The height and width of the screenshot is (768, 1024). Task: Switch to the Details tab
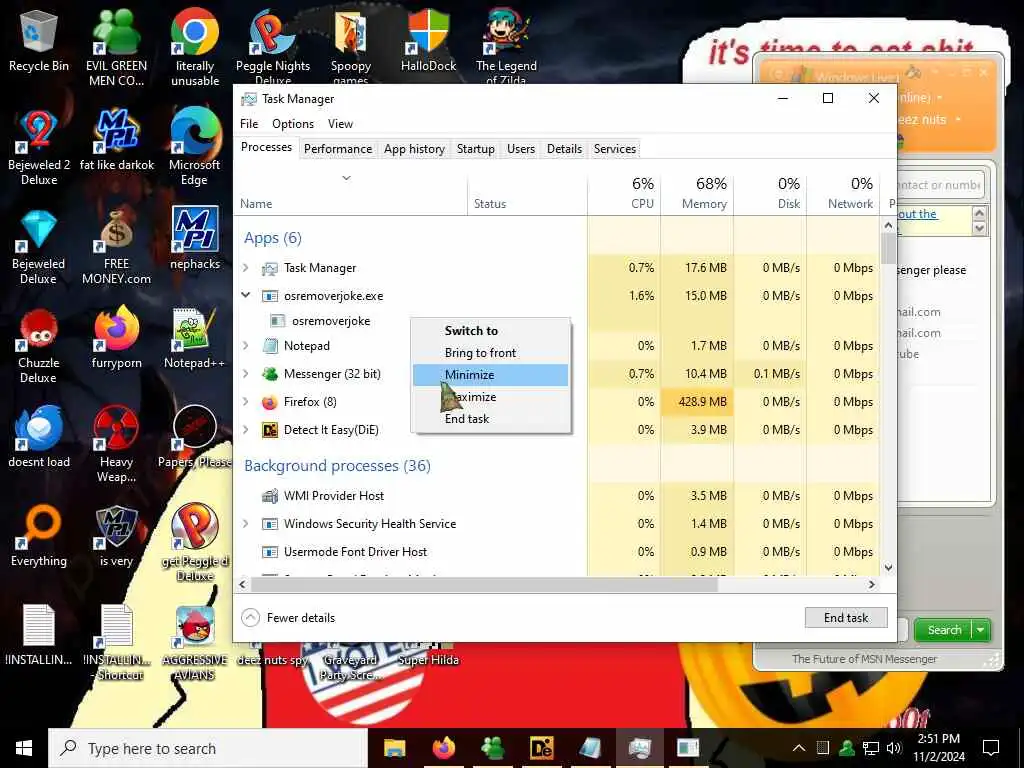564,149
